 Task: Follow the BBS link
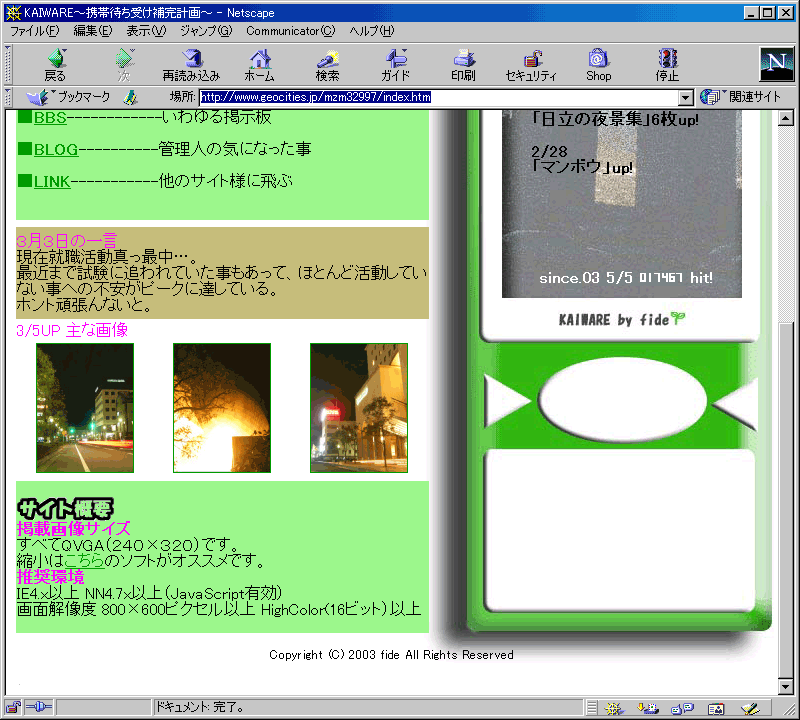pyautogui.click(x=50, y=118)
